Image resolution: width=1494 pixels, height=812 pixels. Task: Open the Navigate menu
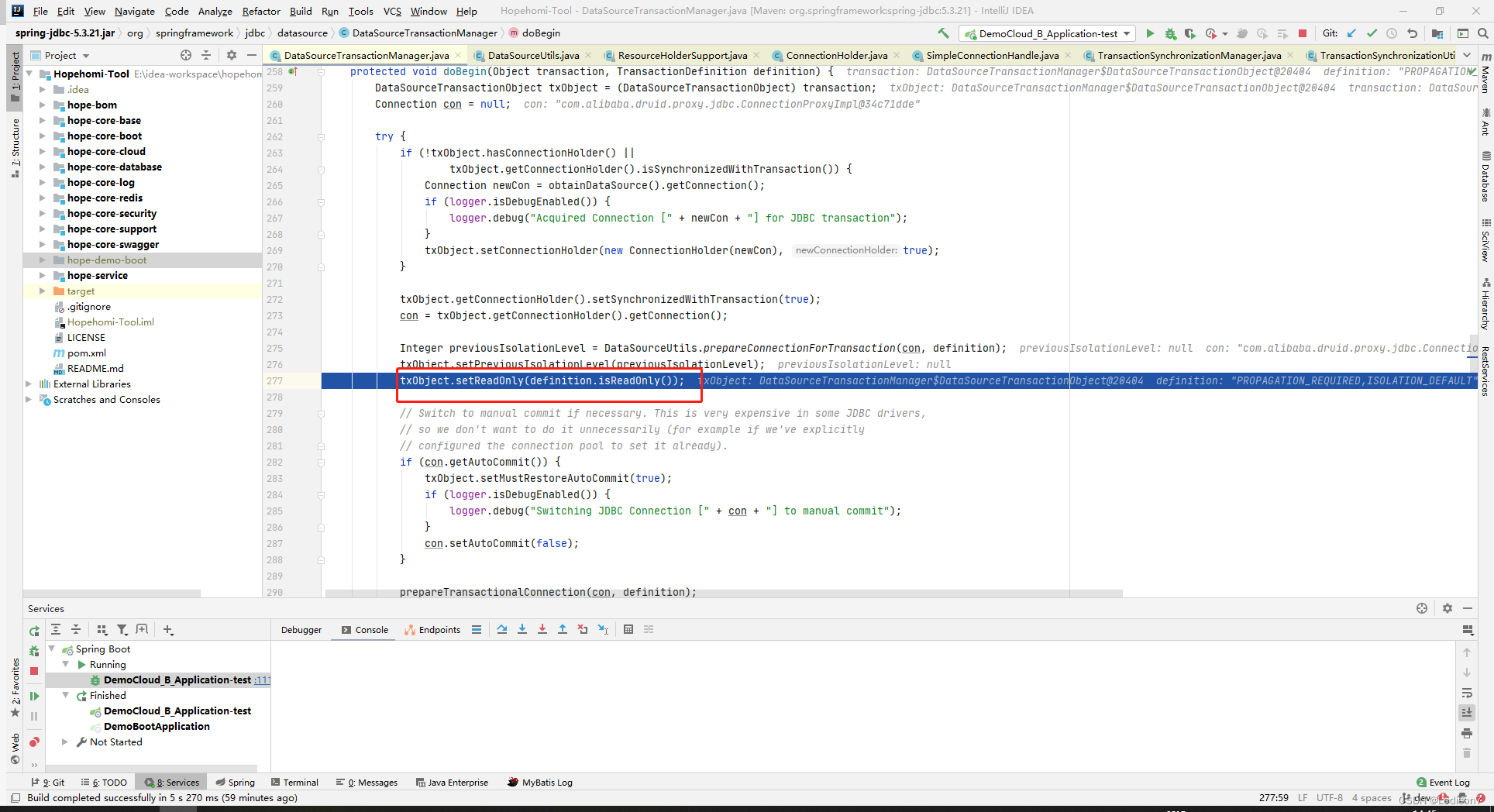coord(135,11)
